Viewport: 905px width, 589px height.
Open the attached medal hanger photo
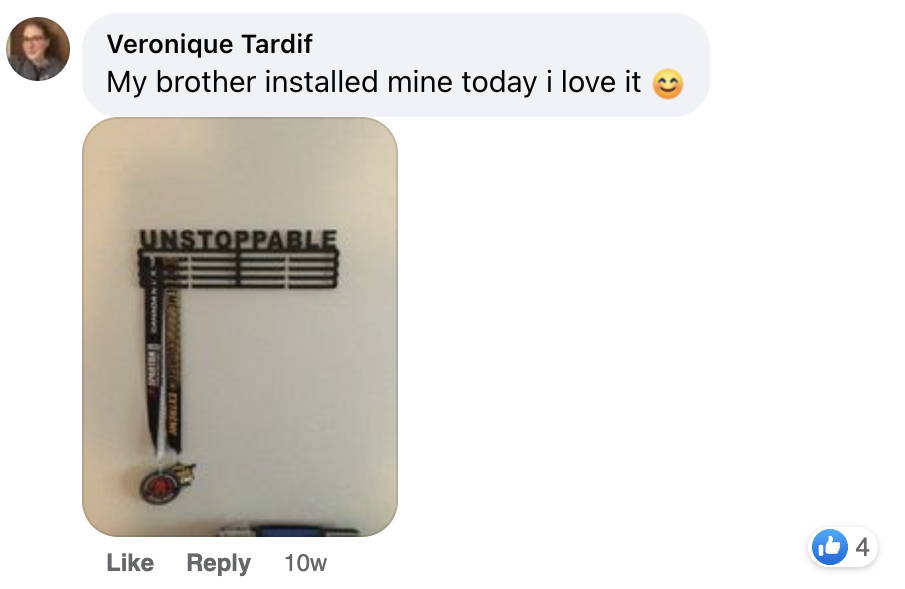[240, 327]
